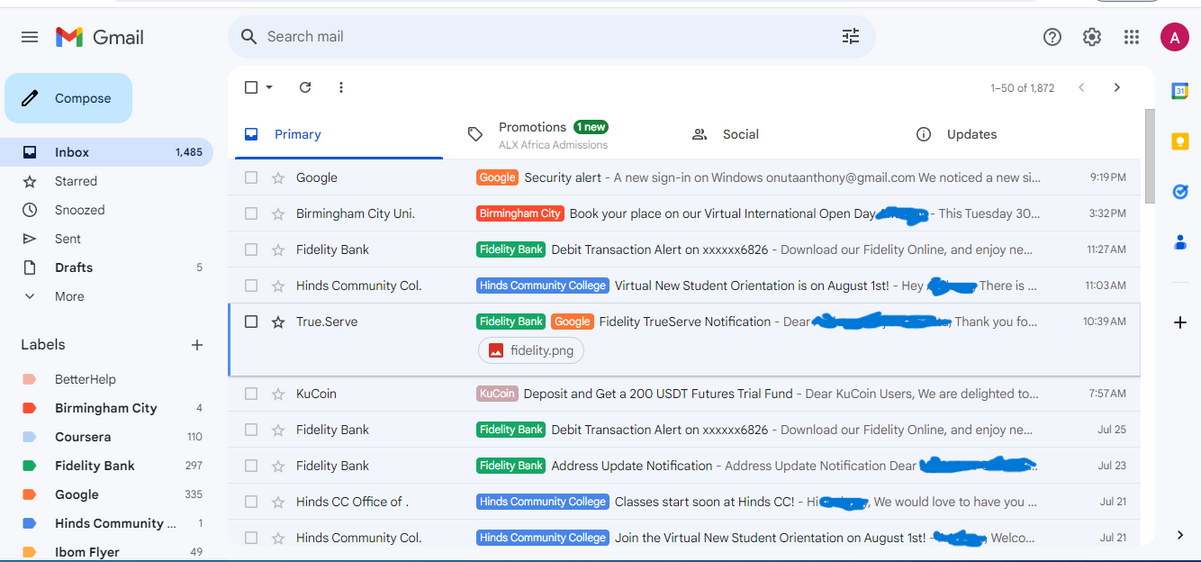Open Google Keep side panel icon
Viewport: 1201px width, 562px height.
coord(1180,141)
